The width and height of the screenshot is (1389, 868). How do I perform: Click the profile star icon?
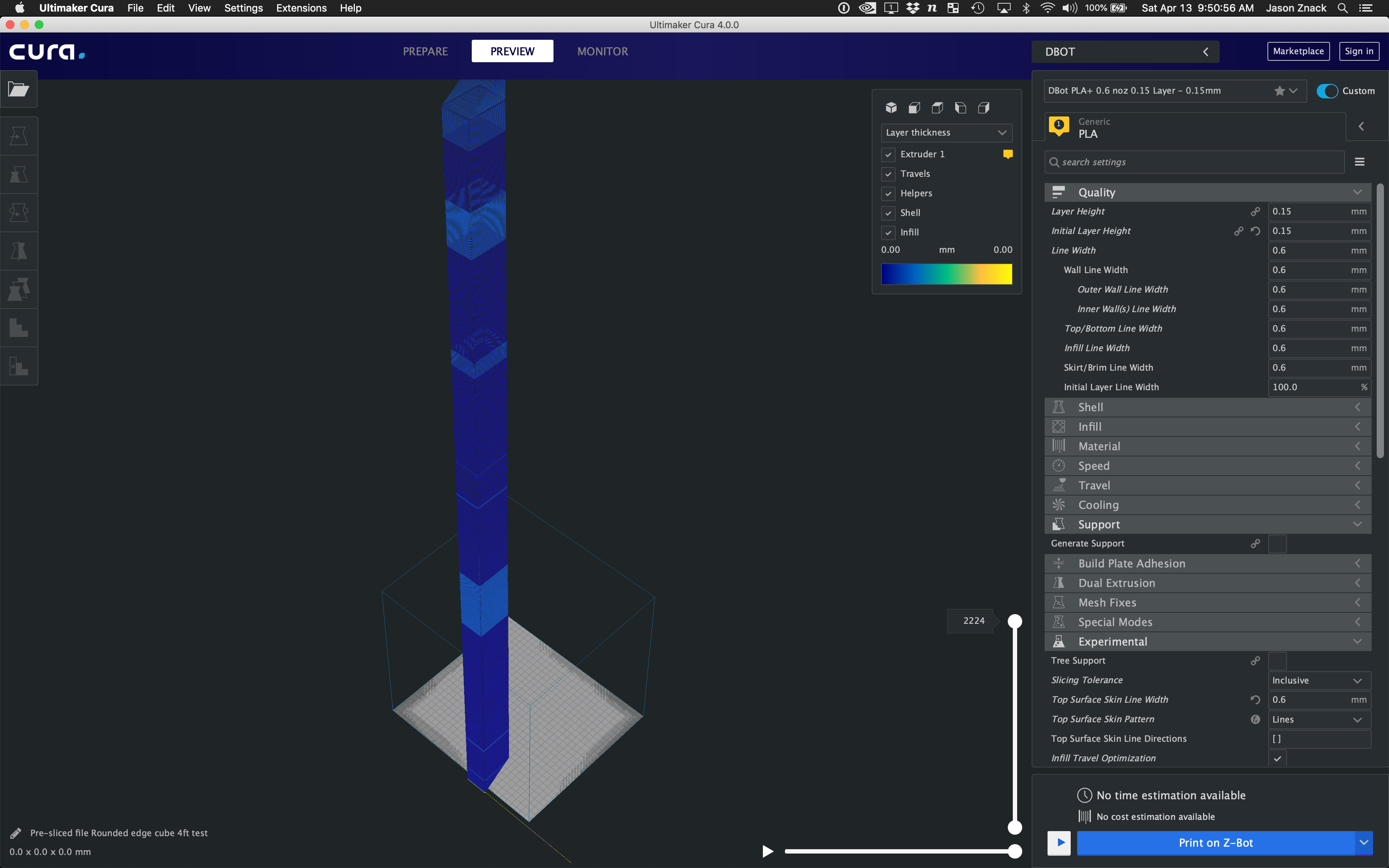coord(1279,91)
